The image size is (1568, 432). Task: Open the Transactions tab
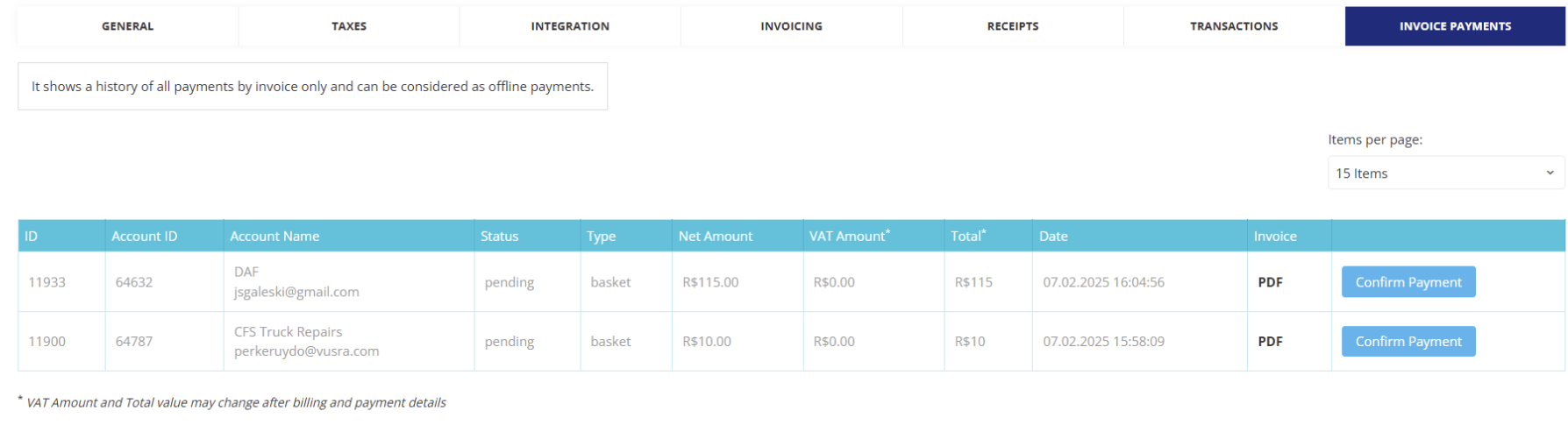(1234, 26)
